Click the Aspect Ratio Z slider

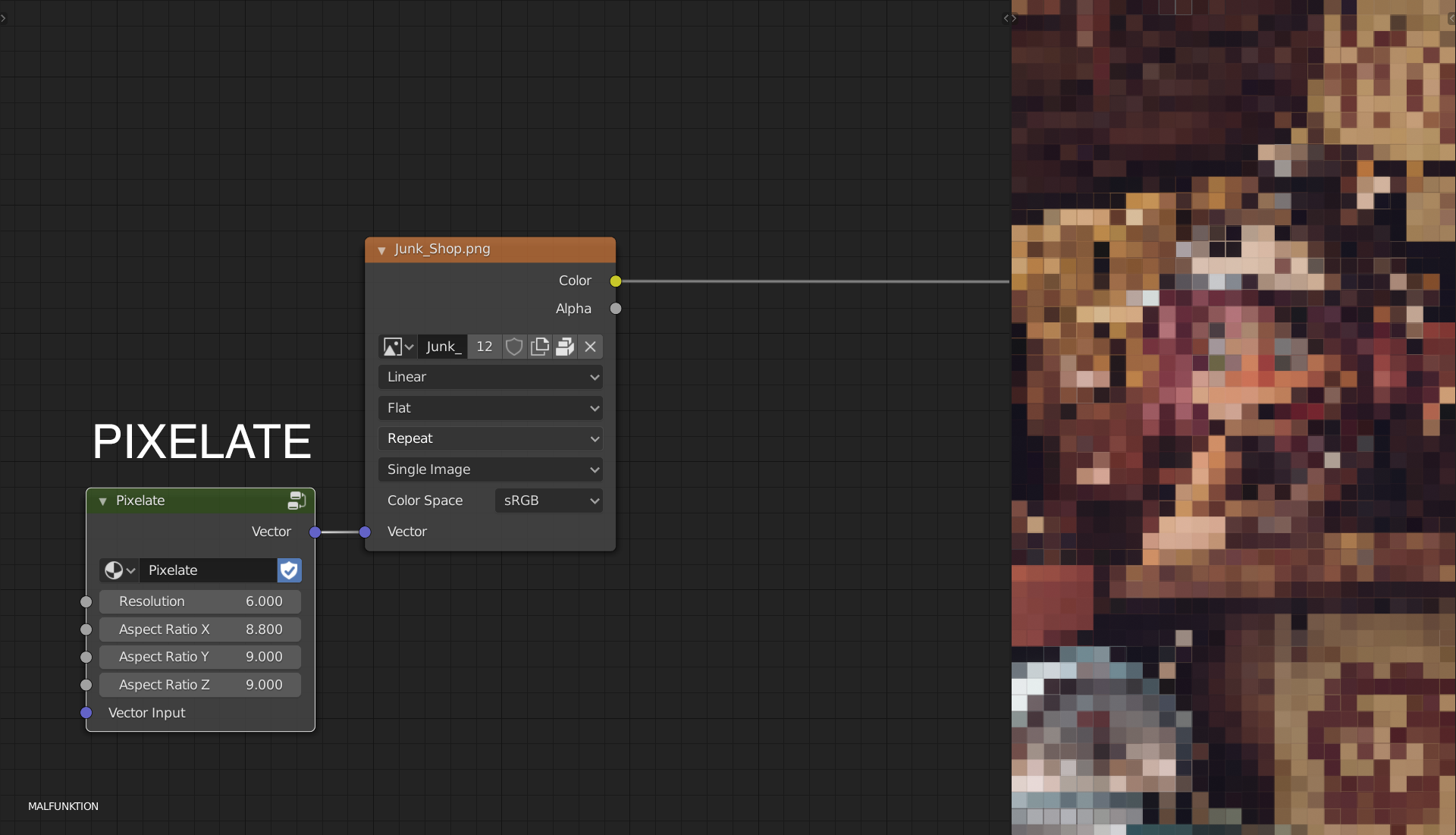(200, 685)
